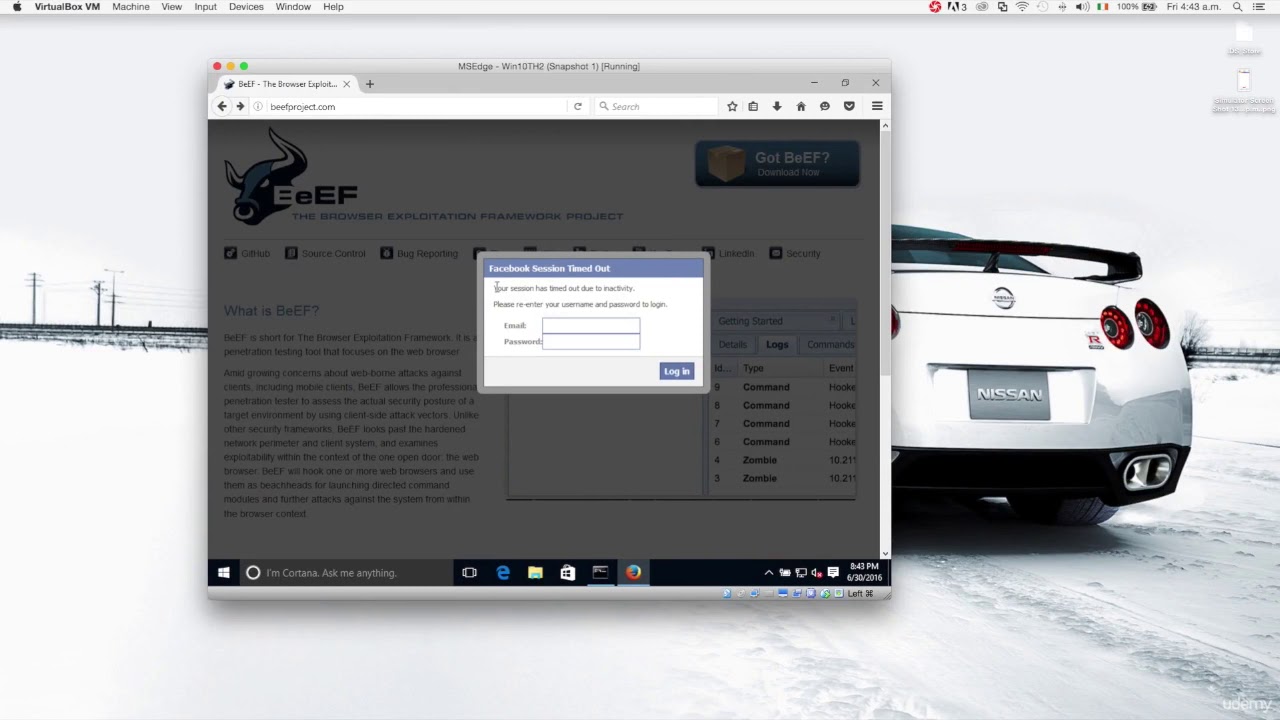This screenshot has height=720, width=1280.
Task: Close the BeEF browser tab
Action: point(347,84)
